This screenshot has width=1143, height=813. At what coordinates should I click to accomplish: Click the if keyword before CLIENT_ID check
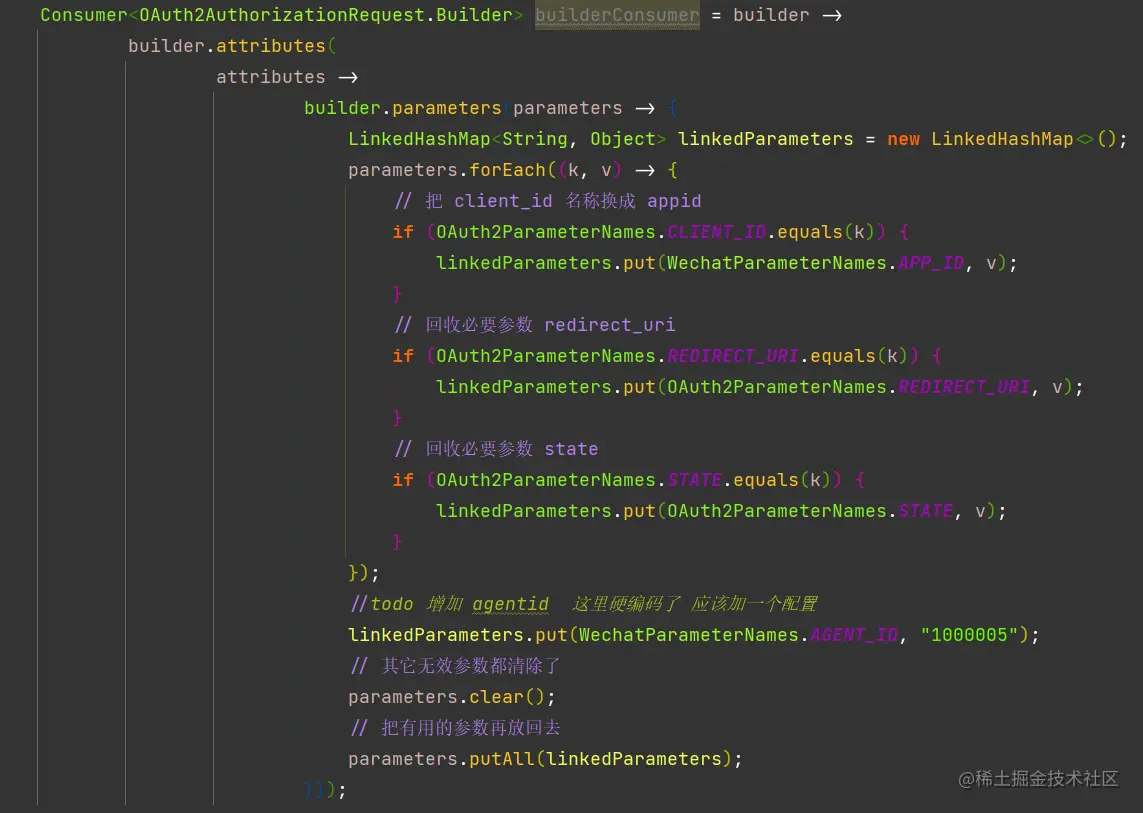(x=403, y=232)
